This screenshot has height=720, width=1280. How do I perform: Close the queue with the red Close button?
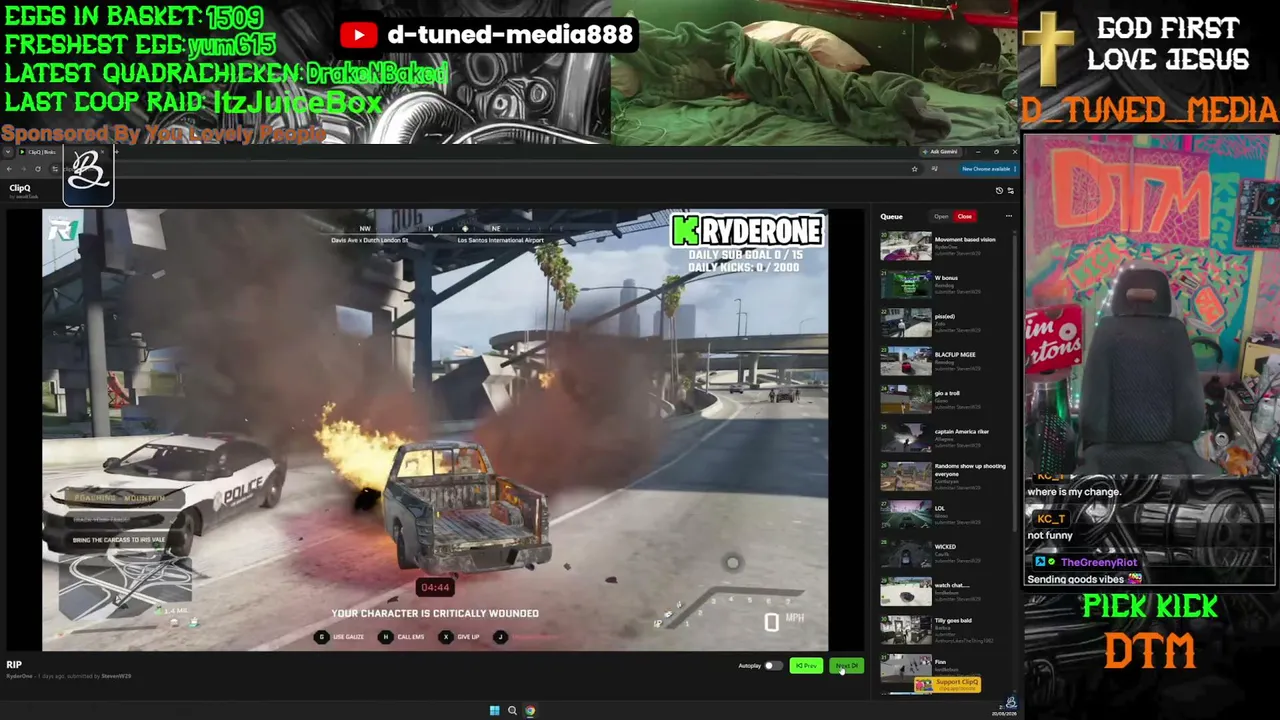click(x=964, y=216)
